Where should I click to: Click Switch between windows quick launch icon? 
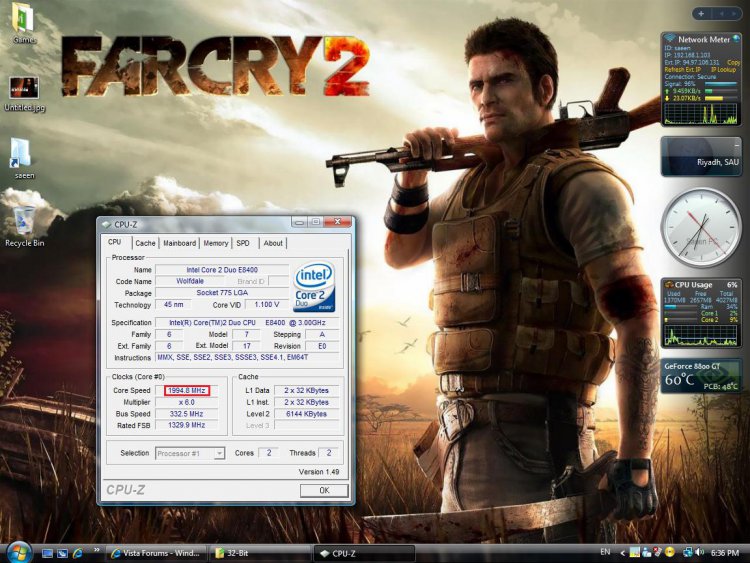coord(62,553)
